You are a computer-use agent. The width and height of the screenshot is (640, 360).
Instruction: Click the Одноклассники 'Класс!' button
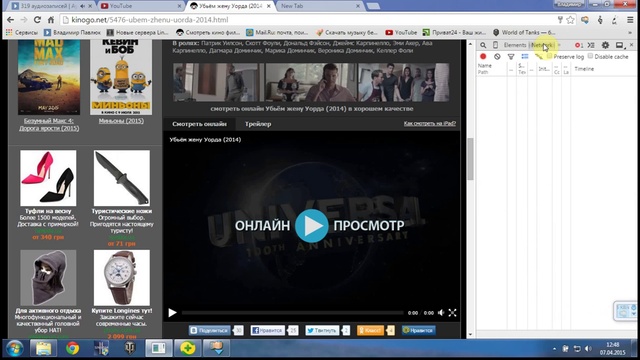[370, 330]
